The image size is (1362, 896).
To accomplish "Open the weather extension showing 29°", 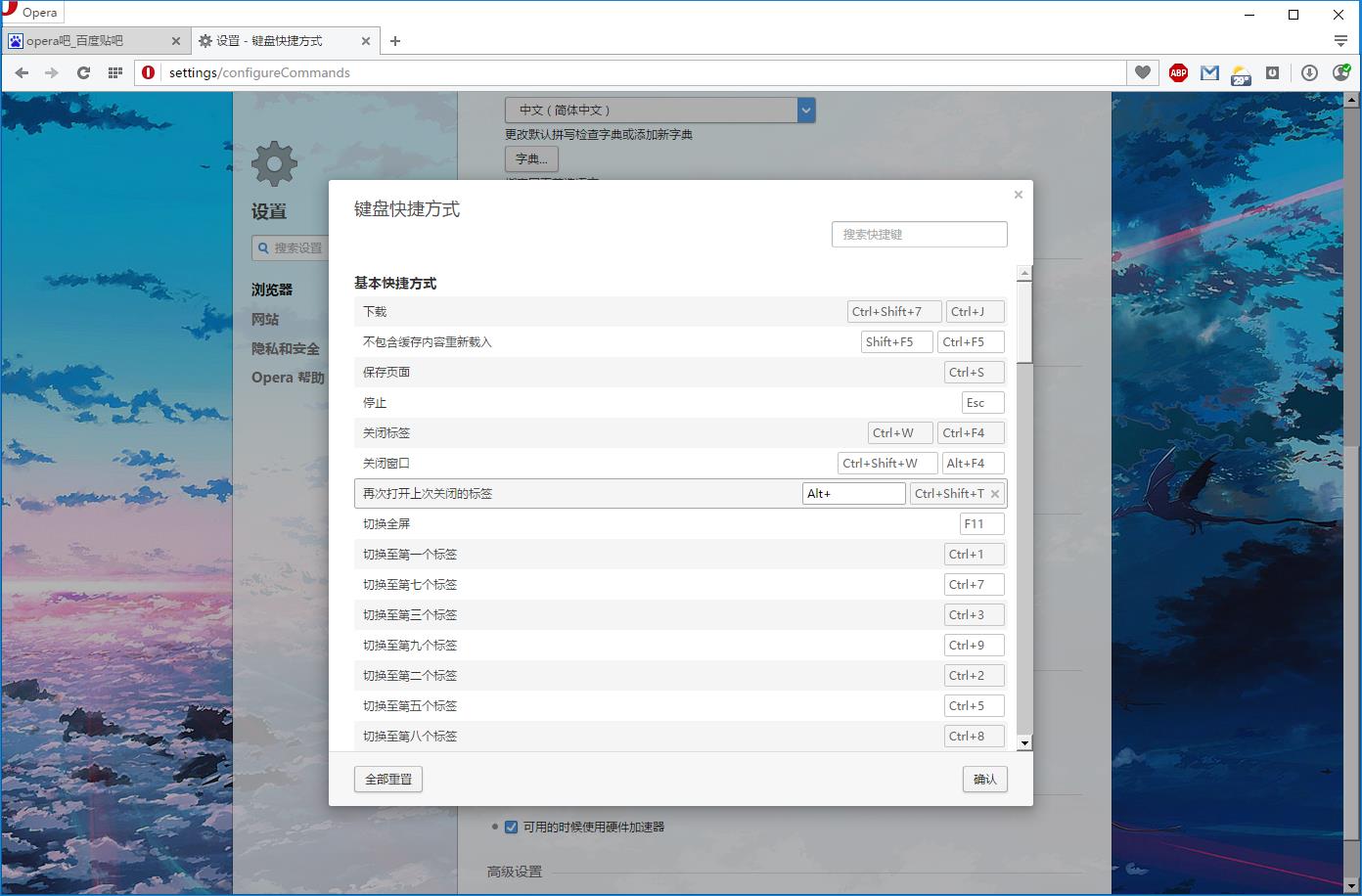I will (x=1241, y=73).
